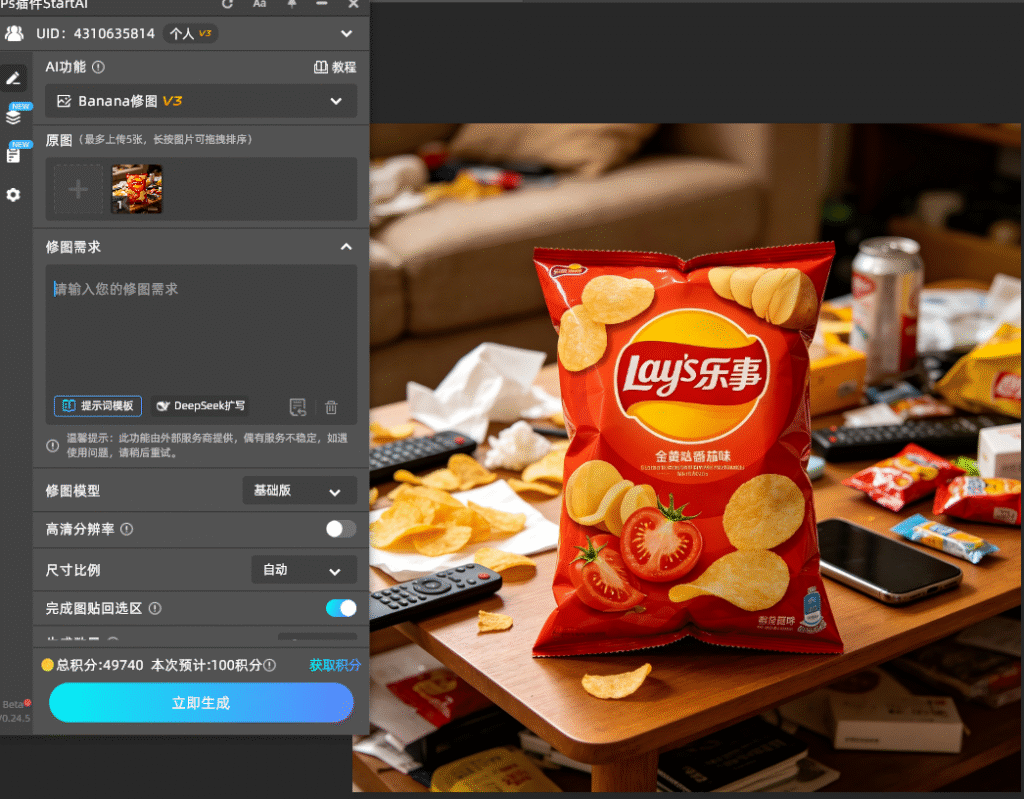Open 提示词模板 prompt templates
1024x799 pixels.
click(98, 406)
